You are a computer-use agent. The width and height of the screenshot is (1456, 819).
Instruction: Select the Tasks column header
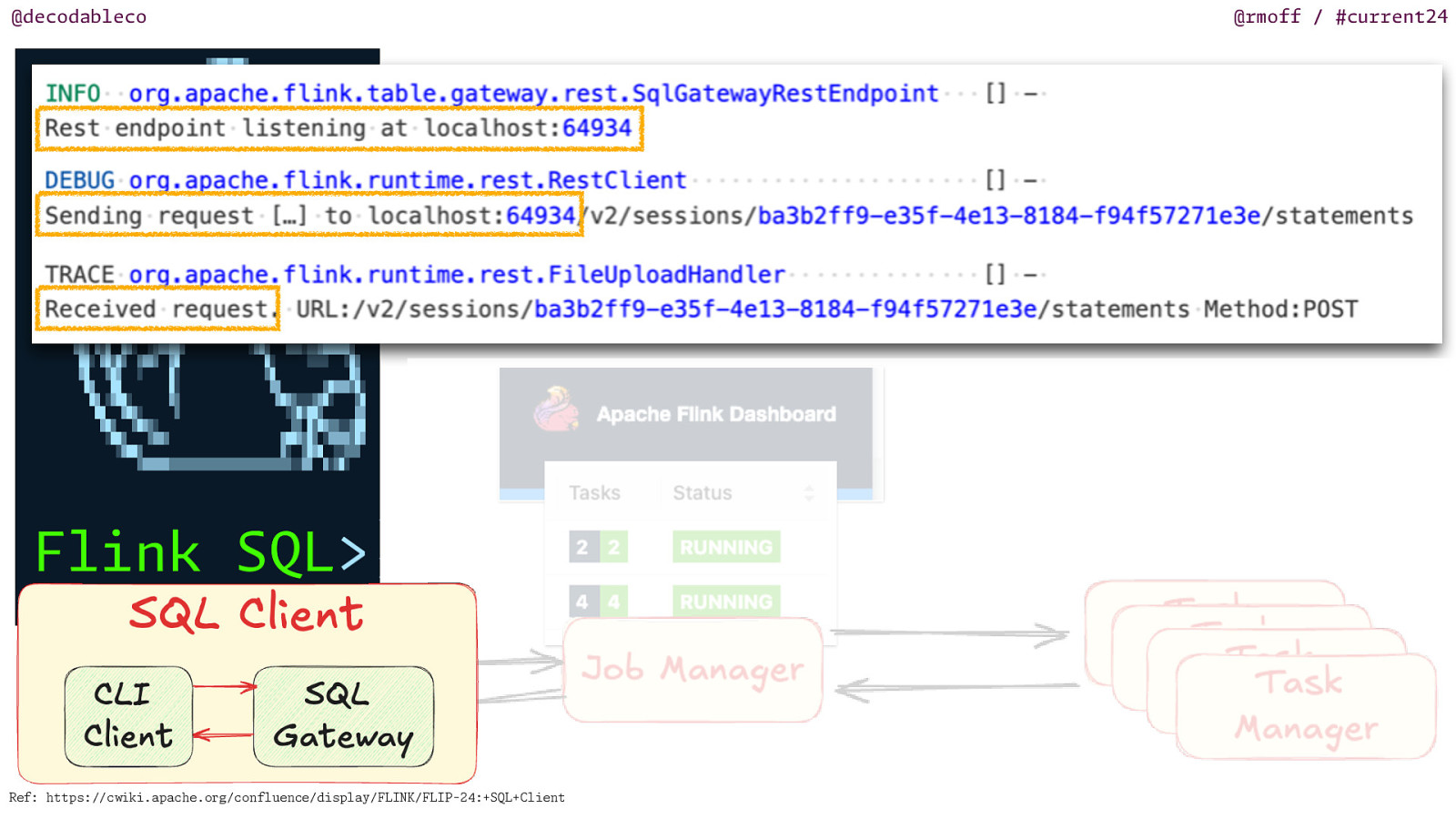click(x=594, y=493)
